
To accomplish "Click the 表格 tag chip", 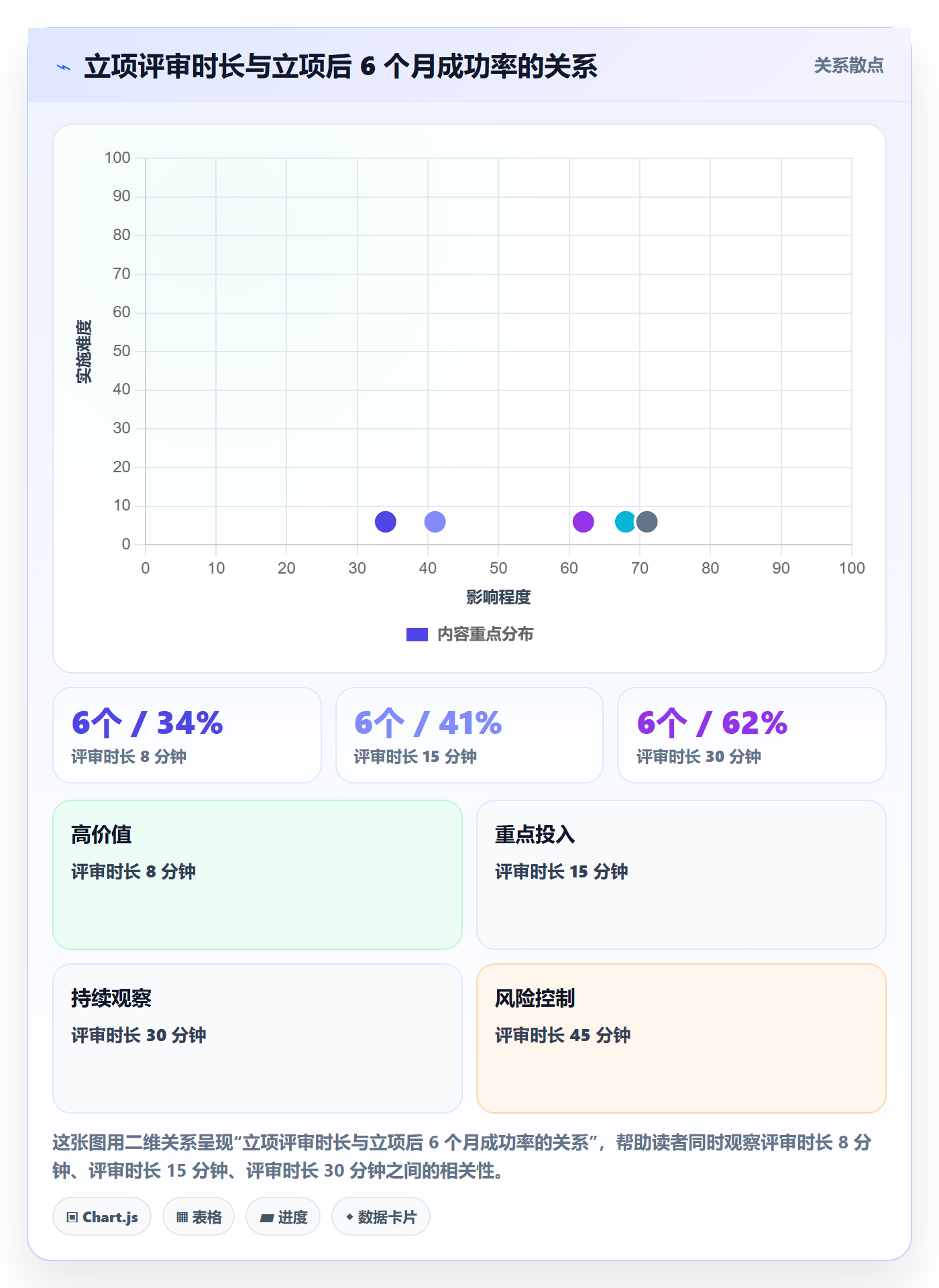I will click(x=199, y=1217).
